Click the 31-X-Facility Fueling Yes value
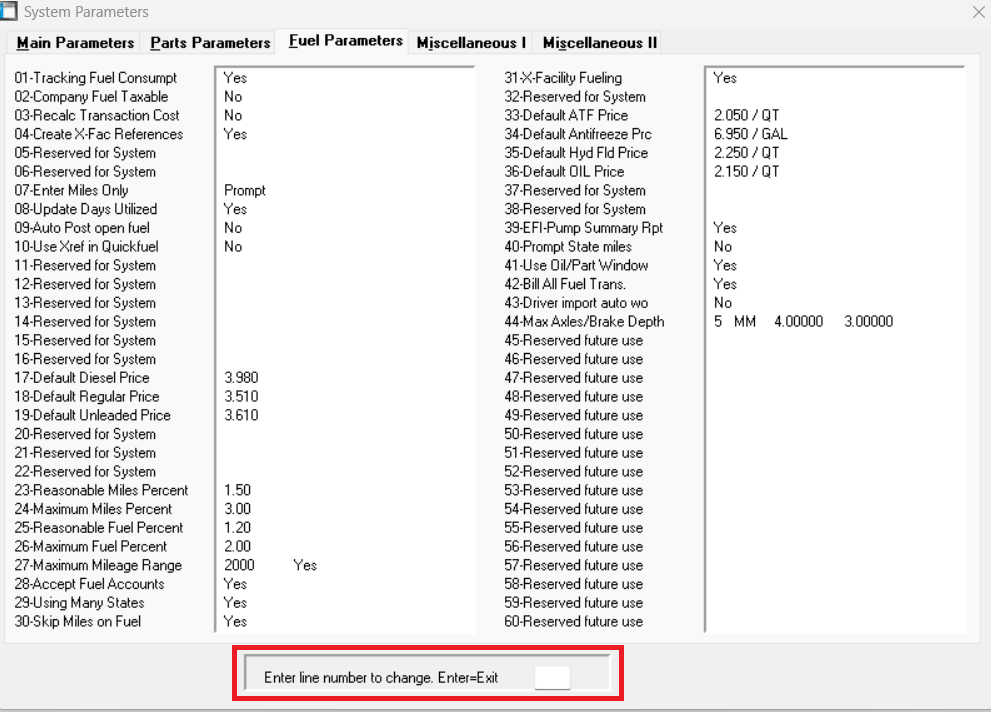The height and width of the screenshot is (712, 991). click(725, 78)
